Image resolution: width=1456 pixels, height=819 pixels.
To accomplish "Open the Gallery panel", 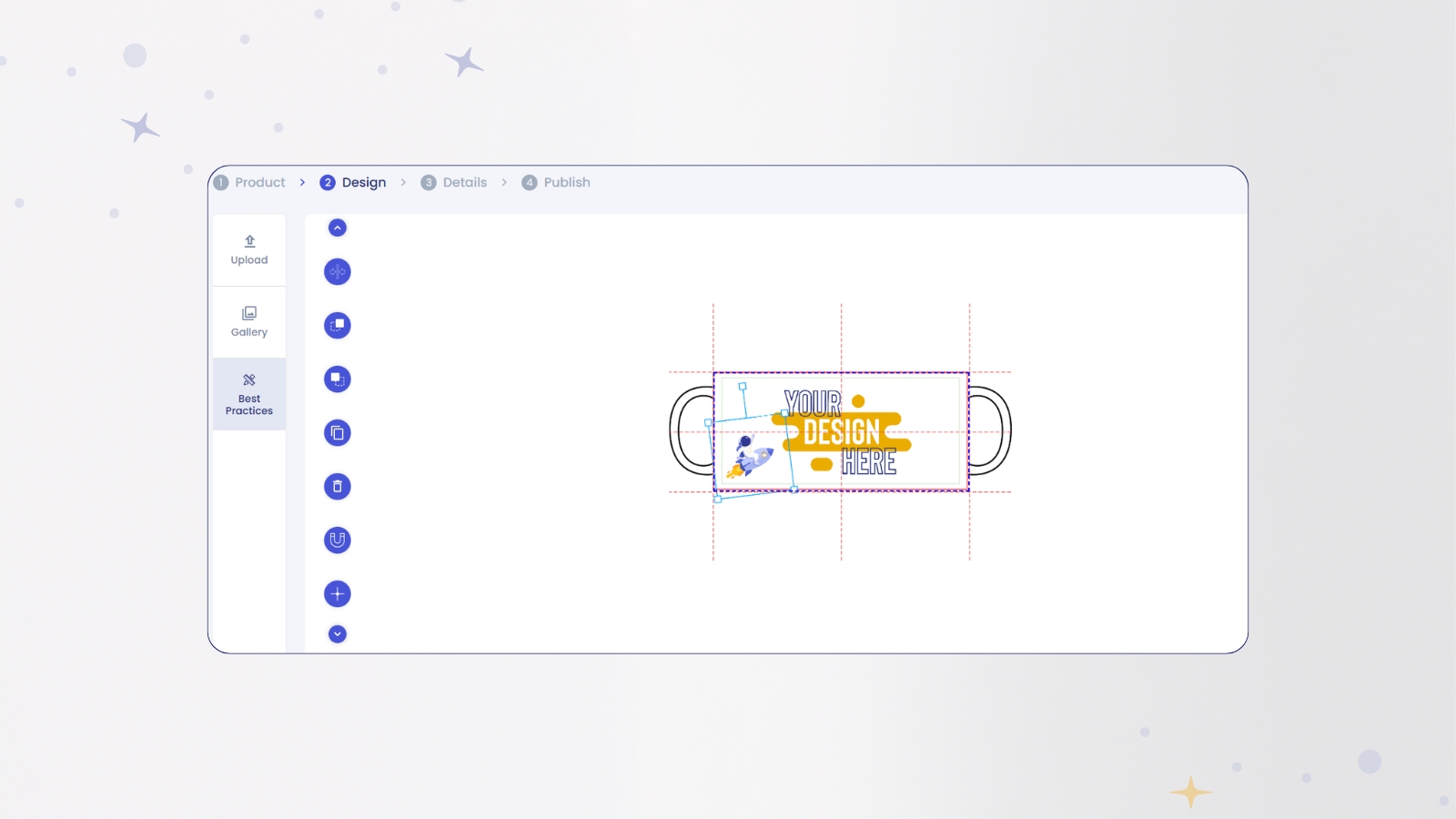I will (x=249, y=322).
